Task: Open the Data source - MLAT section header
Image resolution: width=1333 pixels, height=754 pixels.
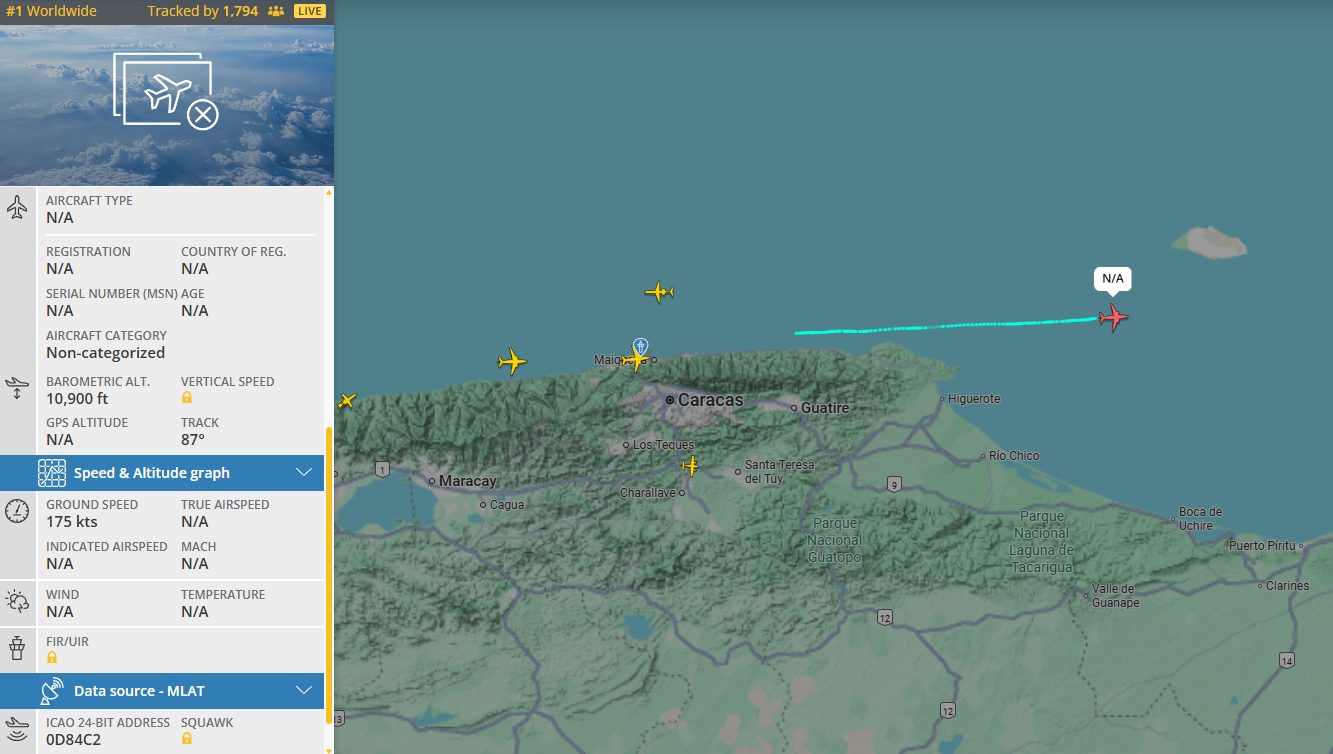Action: [142, 690]
